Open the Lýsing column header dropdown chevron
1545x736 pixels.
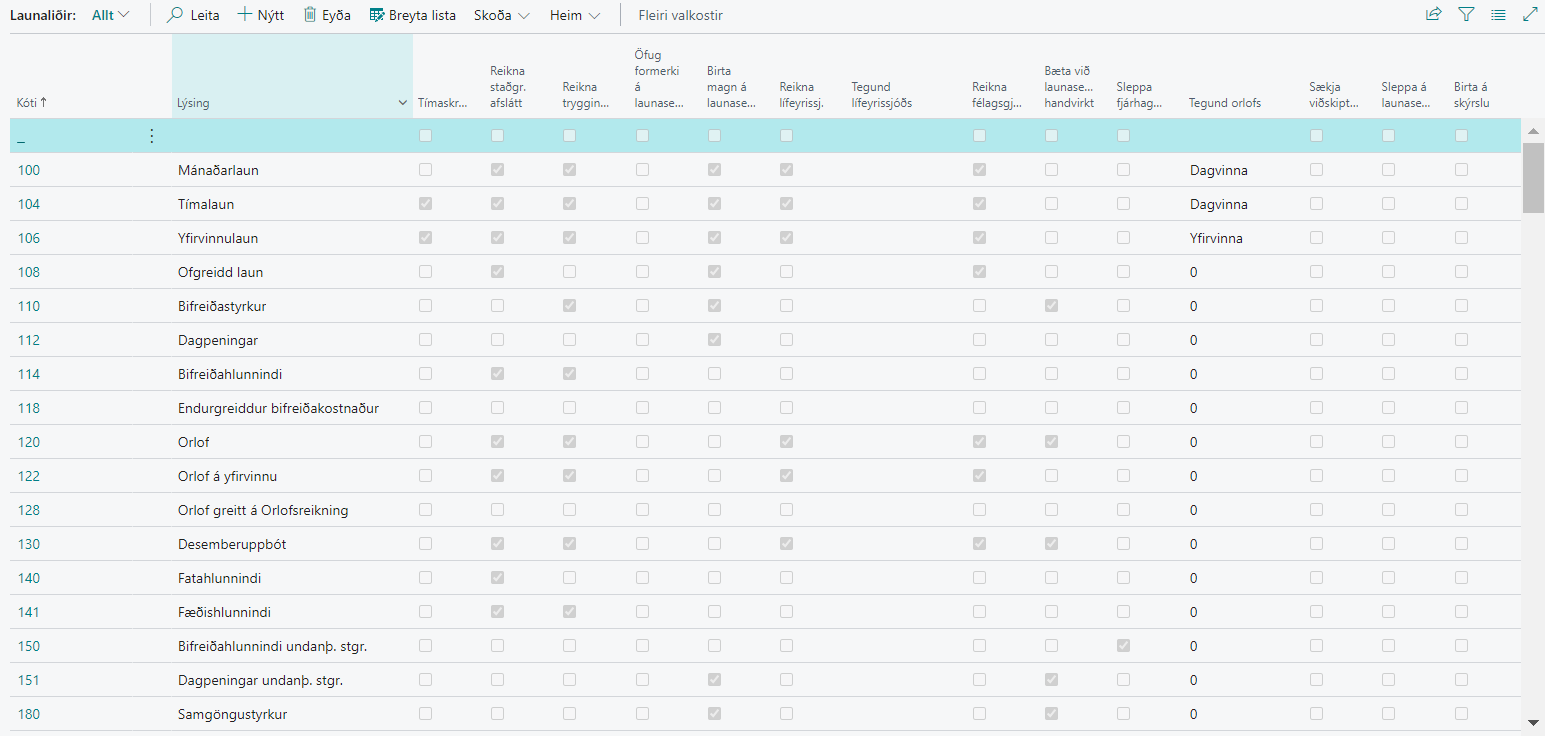[x=403, y=103]
